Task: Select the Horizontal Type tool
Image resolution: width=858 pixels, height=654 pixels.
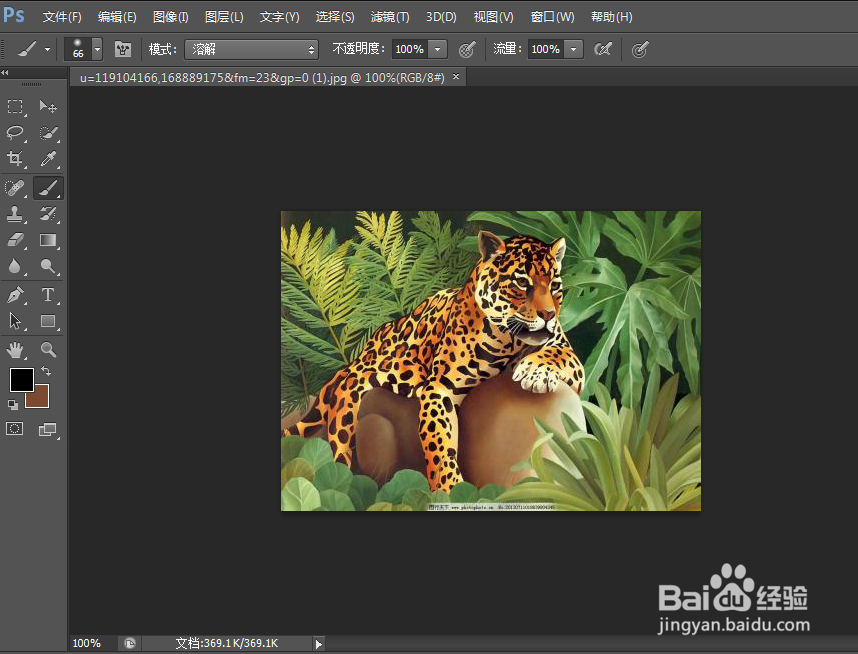Action: (x=48, y=295)
